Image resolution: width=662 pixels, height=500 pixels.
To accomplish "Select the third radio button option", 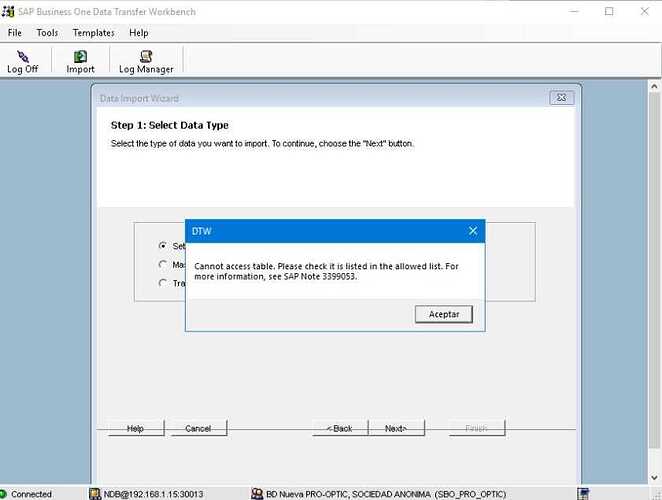I will tap(163, 283).
